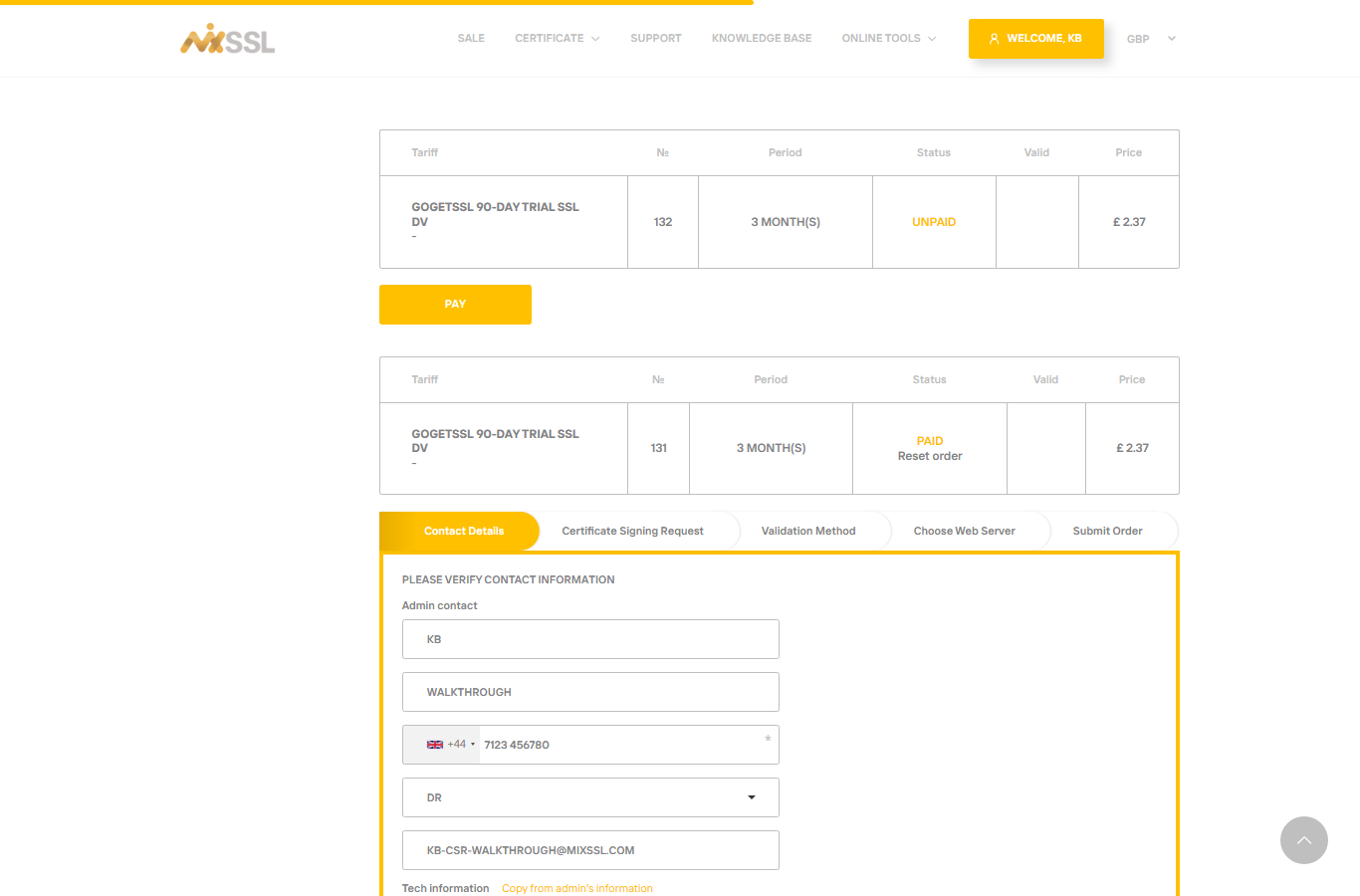Screen dimensions: 1360x896
Task: Click the user icon in Welcome button
Action: click(994, 39)
